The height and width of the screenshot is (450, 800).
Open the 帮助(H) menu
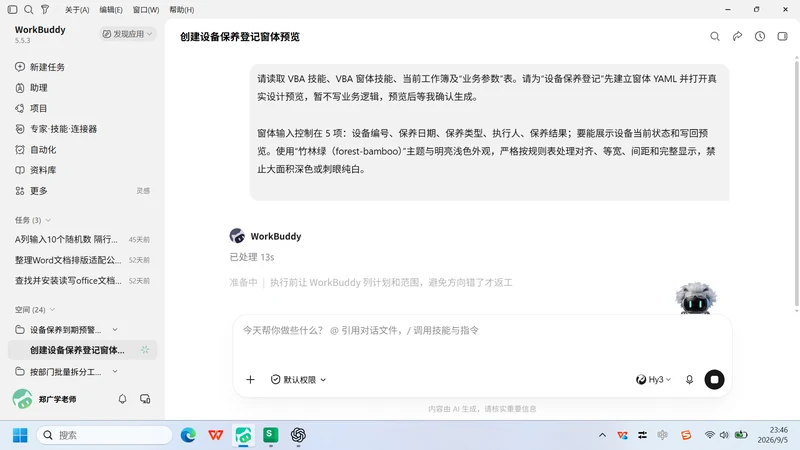pyautogui.click(x=182, y=10)
